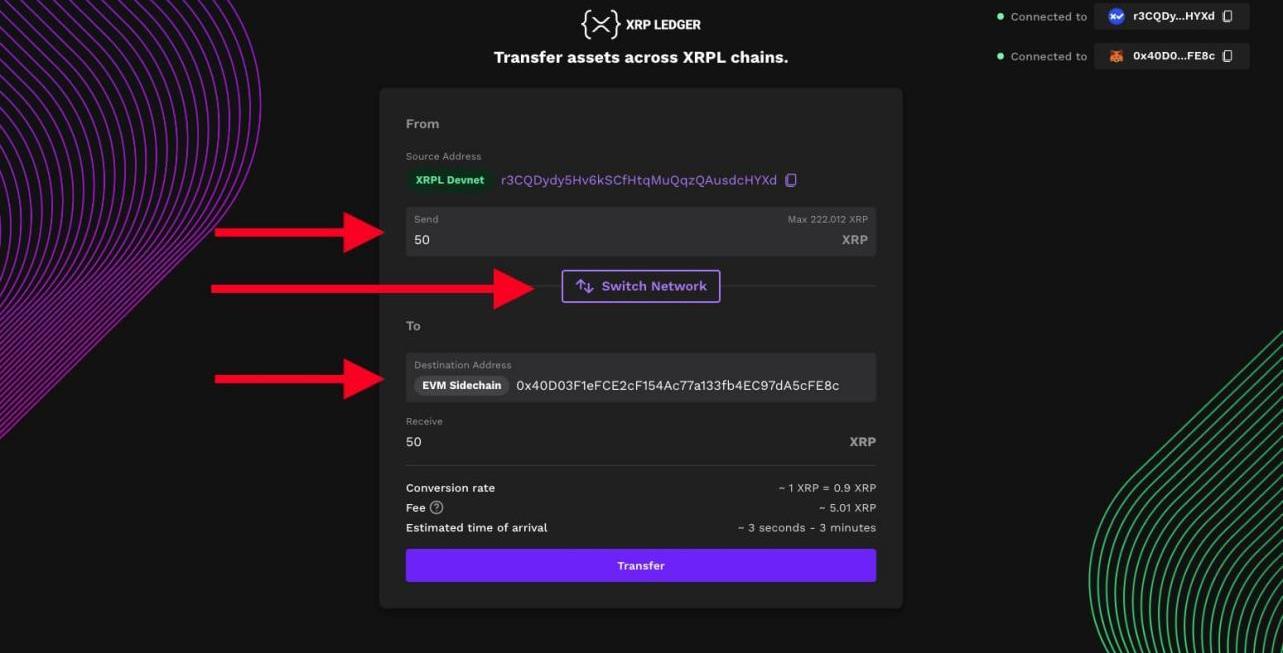1283x653 pixels.
Task: Copy the 0x40D0...FE8c wallet address
Action: coord(1228,56)
